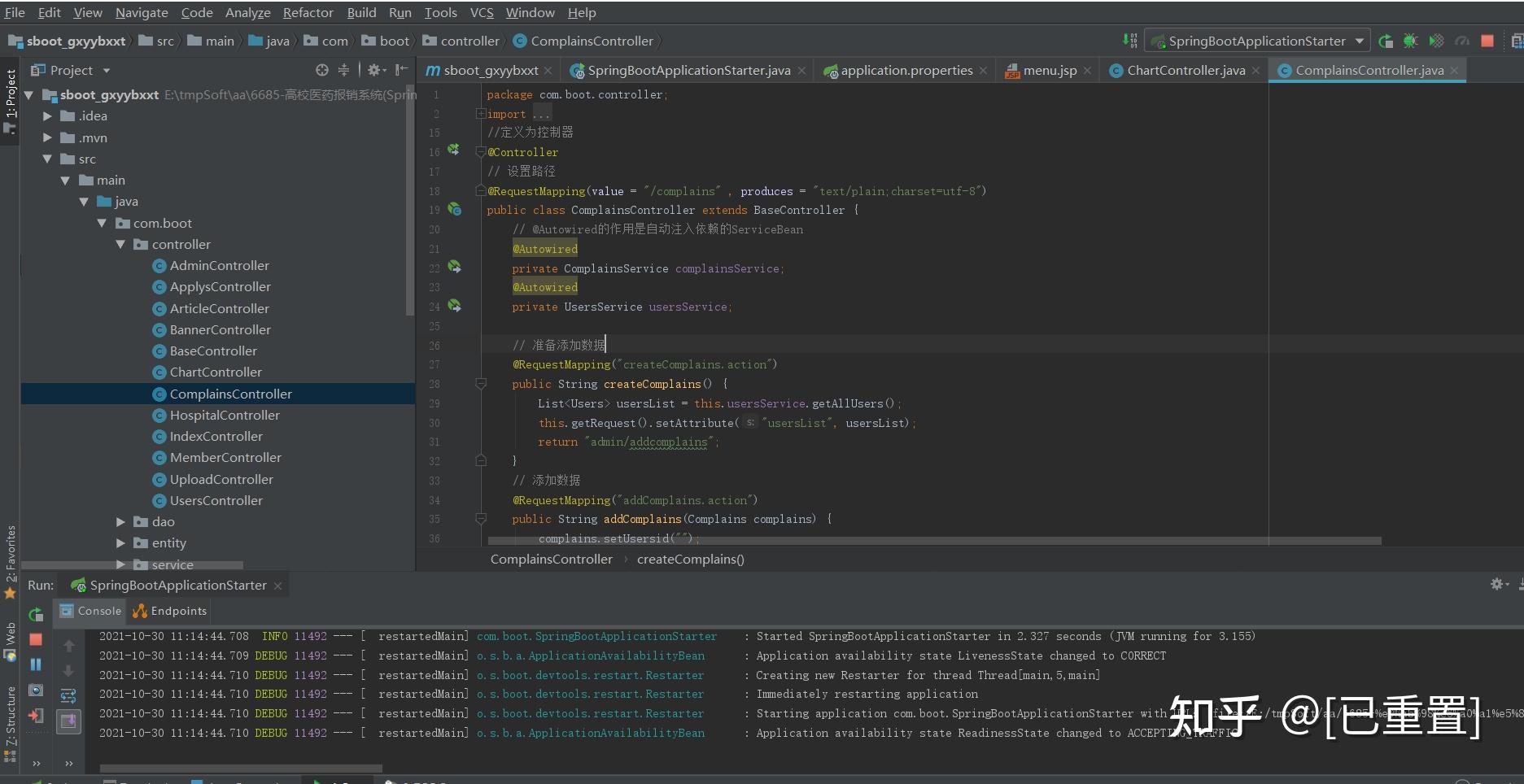The width and height of the screenshot is (1524, 784).
Task: Switch to ChartController.java editor tab
Action: 1186,70
